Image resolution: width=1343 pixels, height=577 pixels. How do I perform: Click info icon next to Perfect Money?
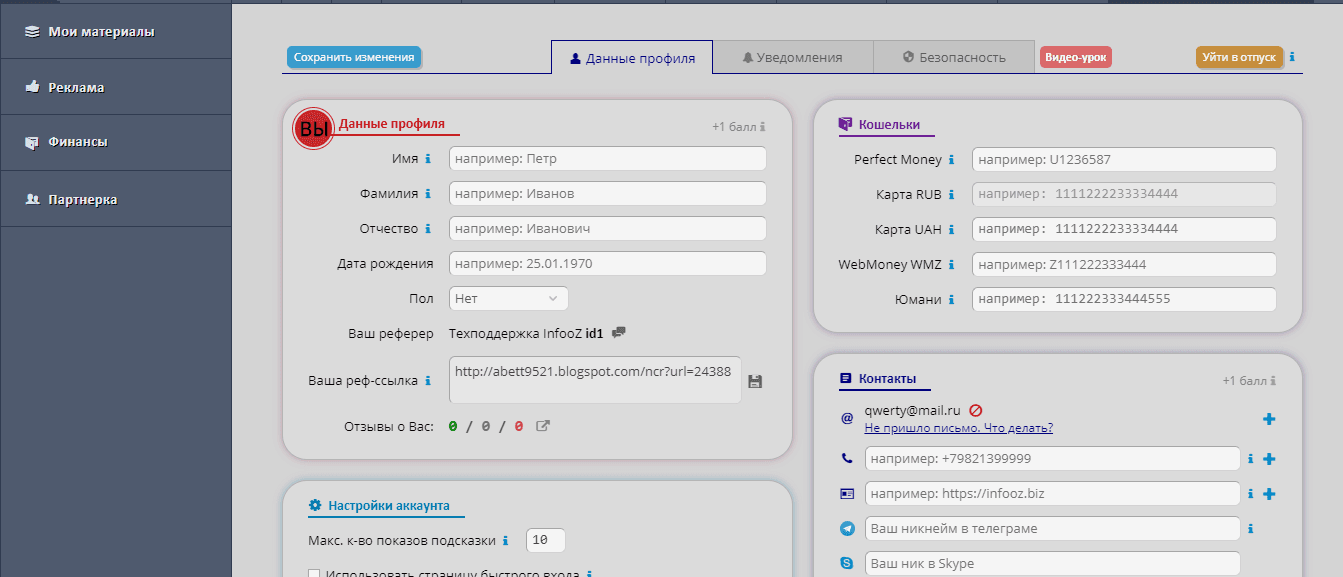pos(951,160)
